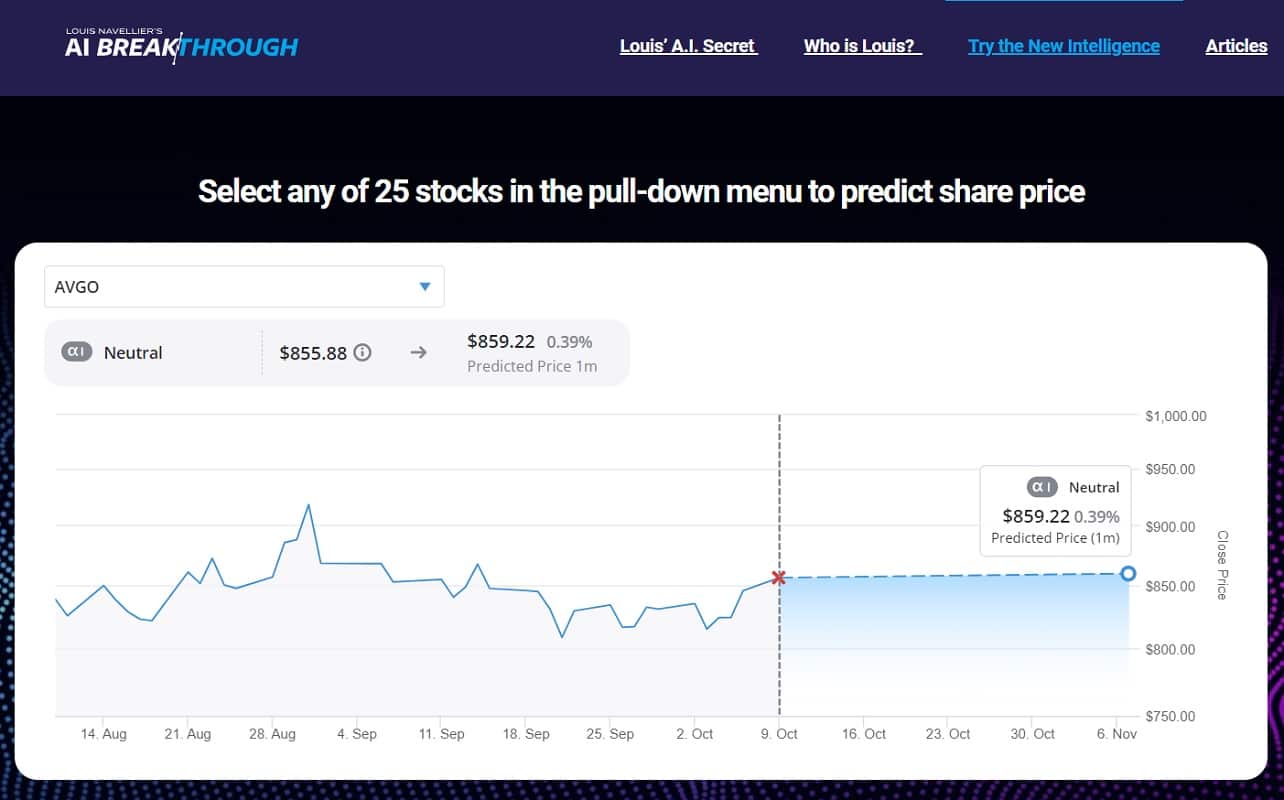Open Louis' A.I. Secret menu link
1284x800 pixels.
688,46
